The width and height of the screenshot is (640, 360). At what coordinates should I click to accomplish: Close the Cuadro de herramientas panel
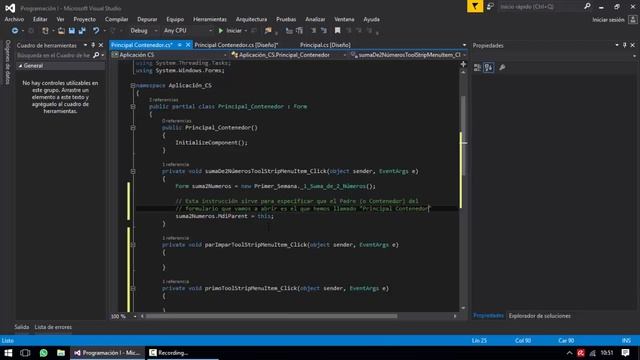pos(101,45)
